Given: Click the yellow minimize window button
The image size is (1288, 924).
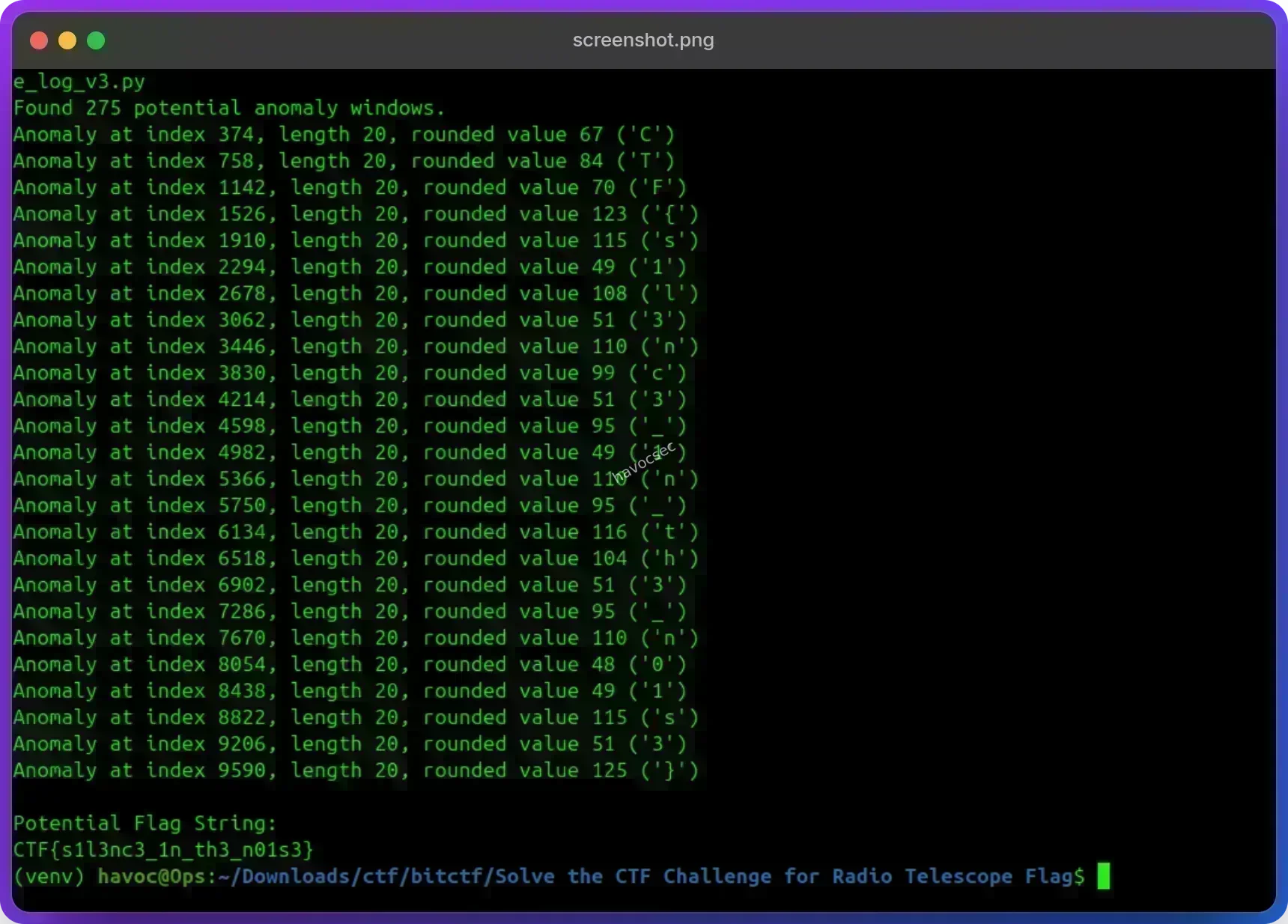Looking at the screenshot, I should click(x=67, y=40).
